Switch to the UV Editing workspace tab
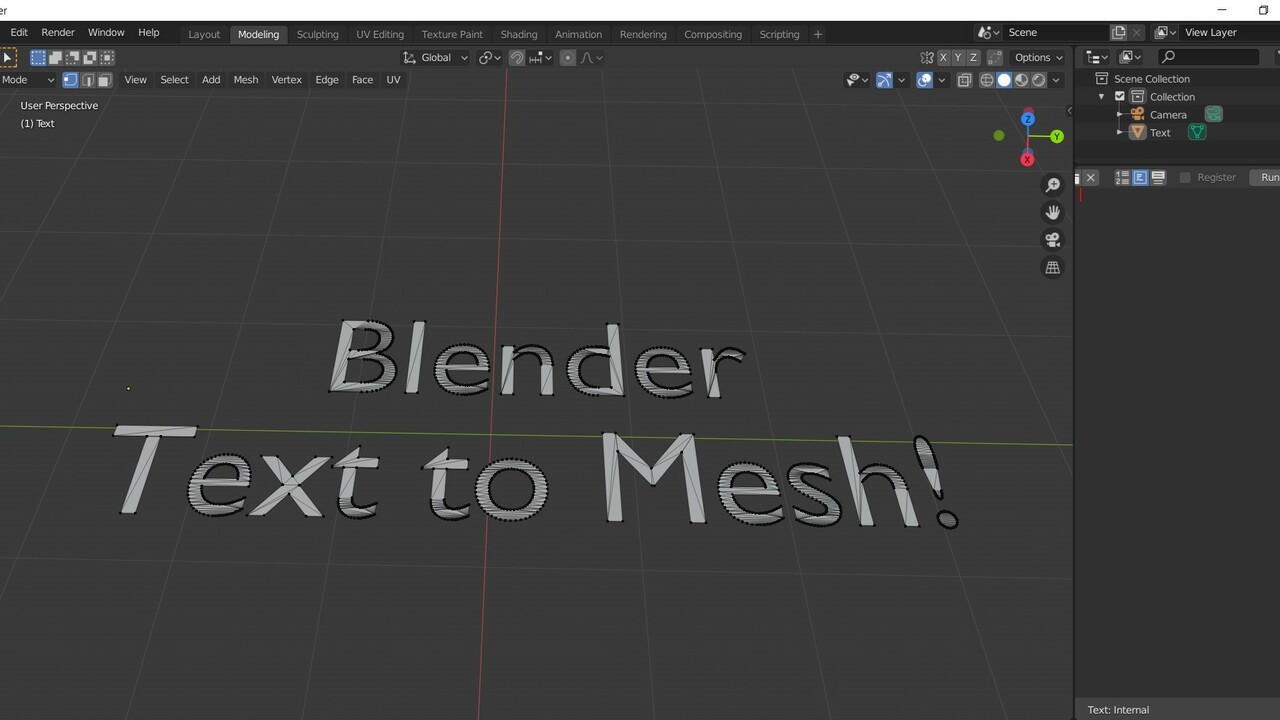 click(379, 33)
